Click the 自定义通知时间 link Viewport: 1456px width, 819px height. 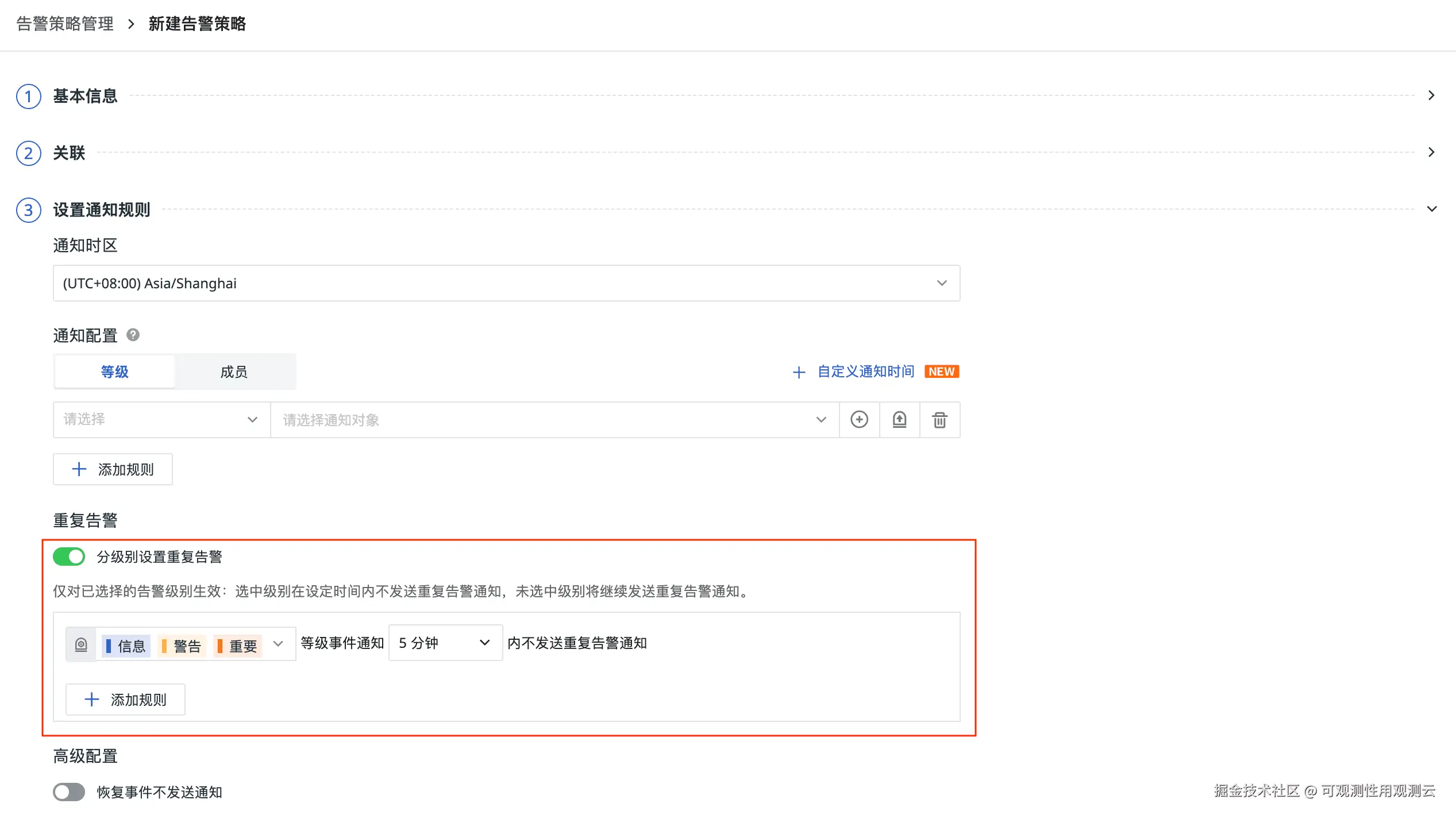click(865, 372)
